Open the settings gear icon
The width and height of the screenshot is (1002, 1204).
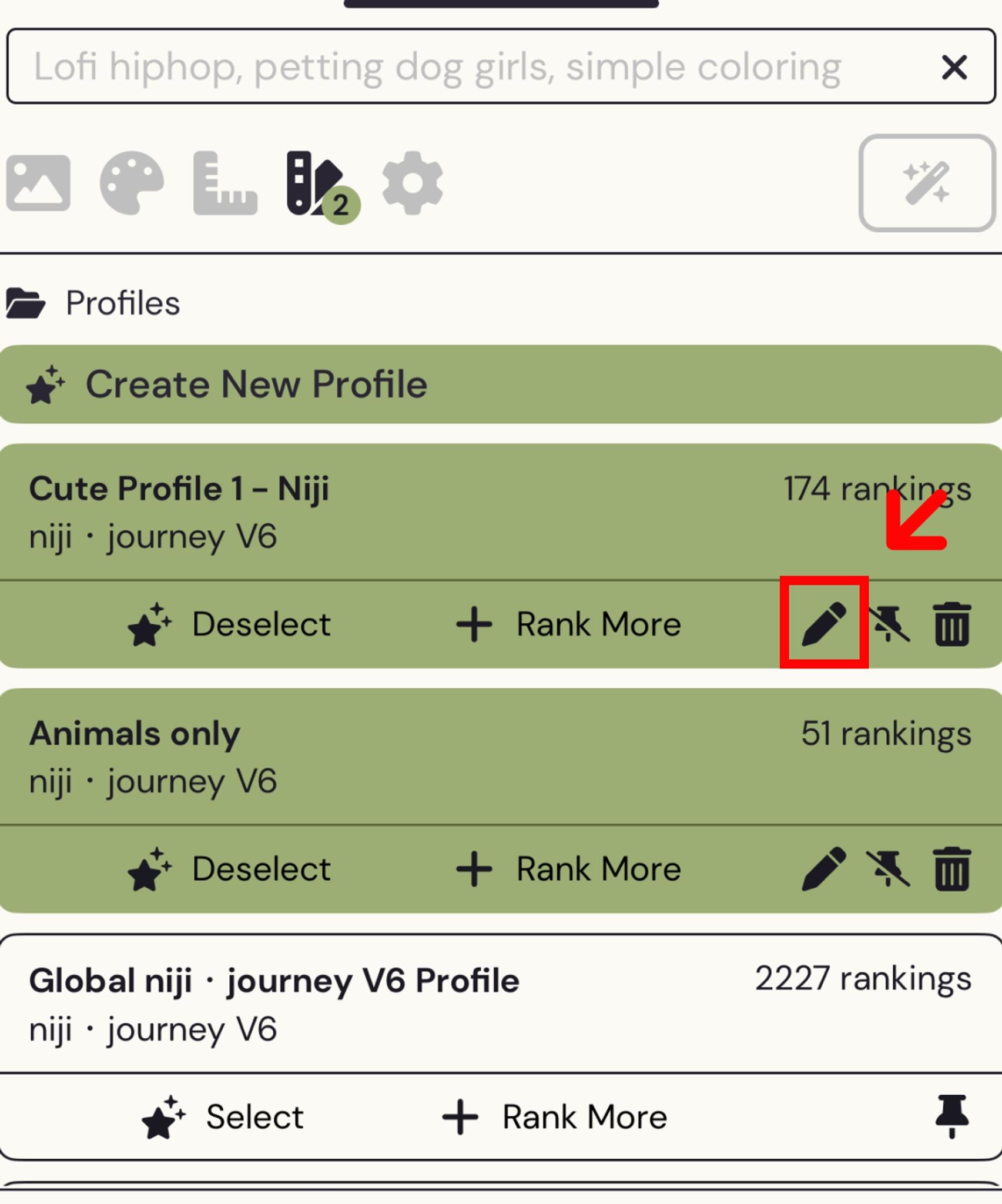coord(412,183)
